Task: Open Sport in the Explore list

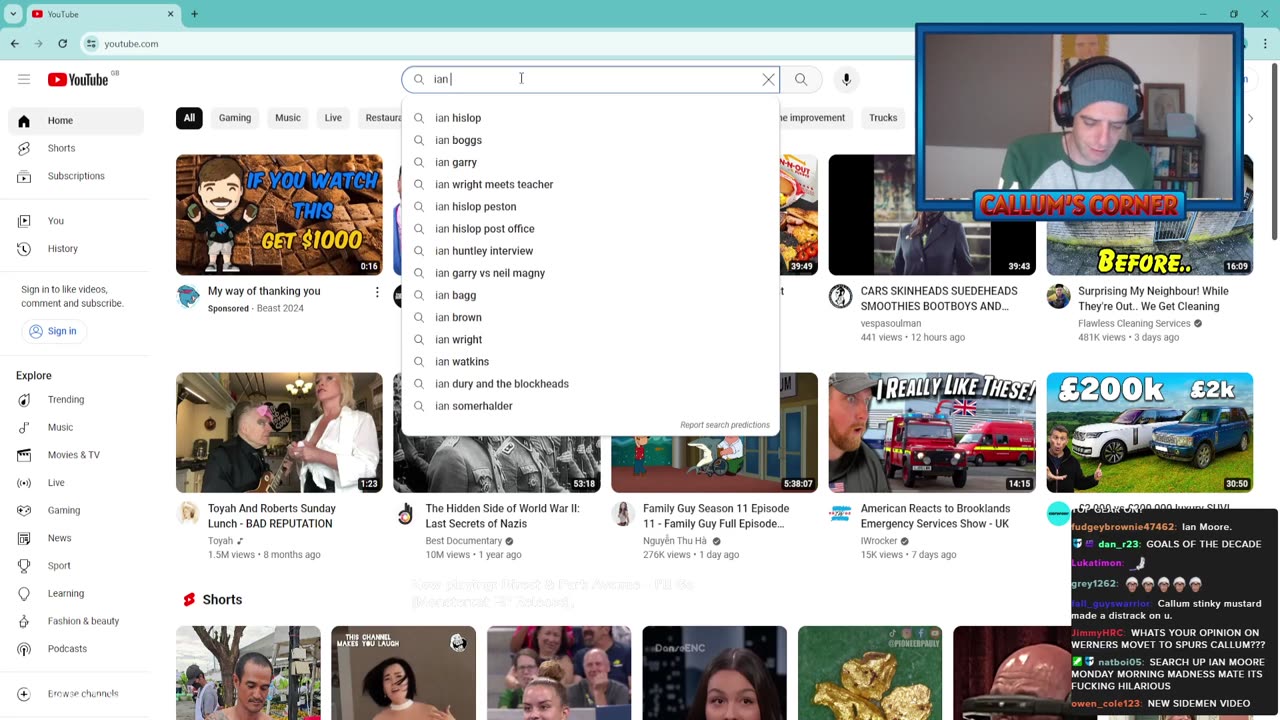Action: tap(76, 566)
